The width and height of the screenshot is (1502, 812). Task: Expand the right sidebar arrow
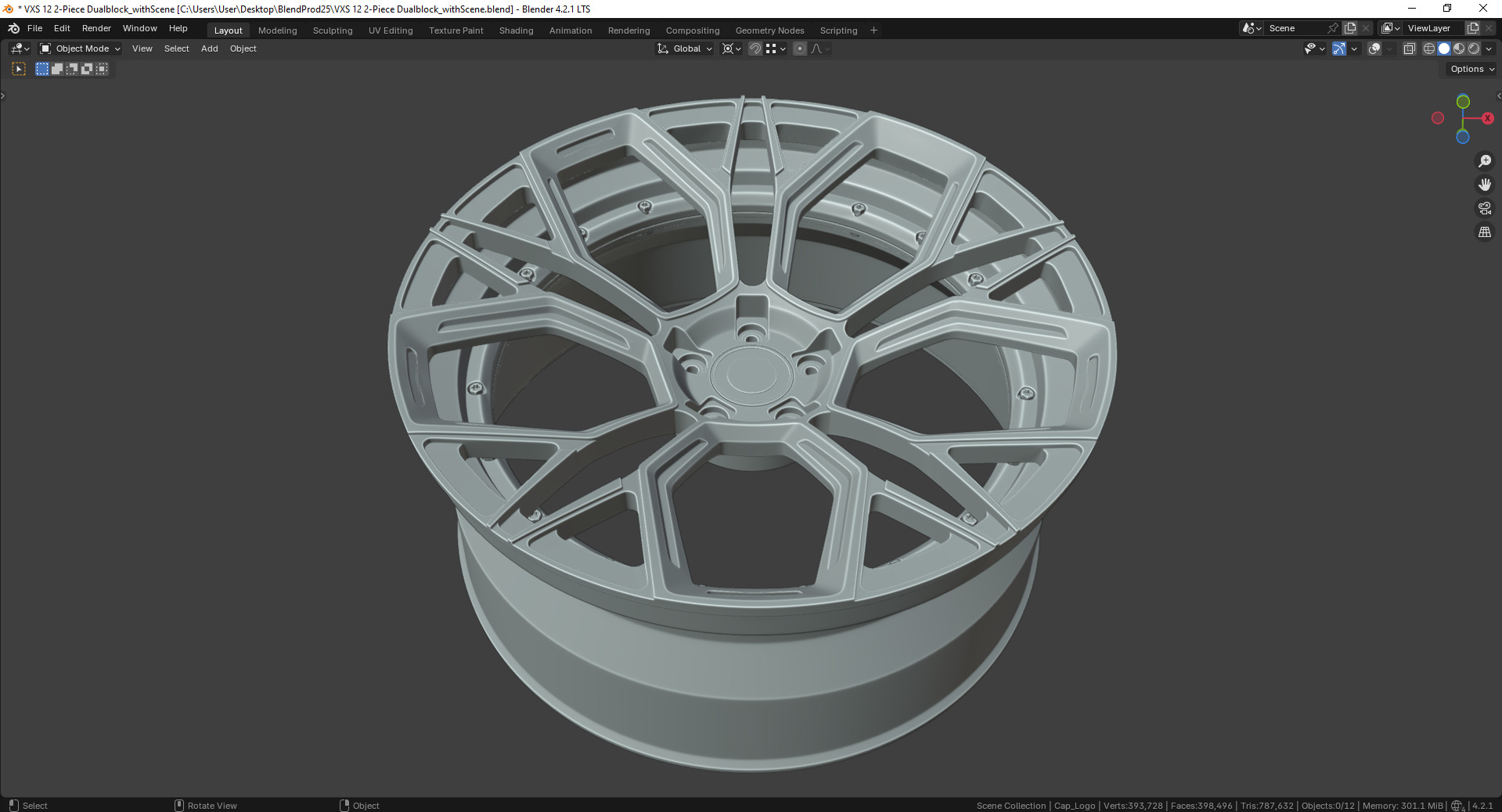[x=1498, y=96]
